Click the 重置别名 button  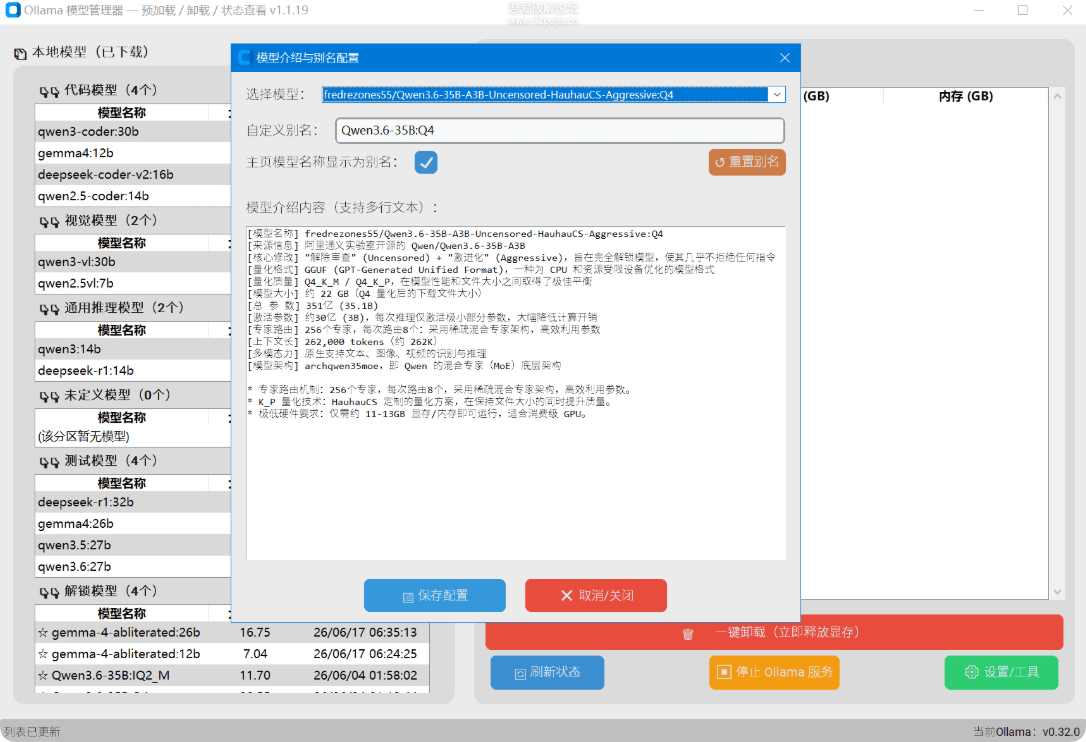pos(747,162)
